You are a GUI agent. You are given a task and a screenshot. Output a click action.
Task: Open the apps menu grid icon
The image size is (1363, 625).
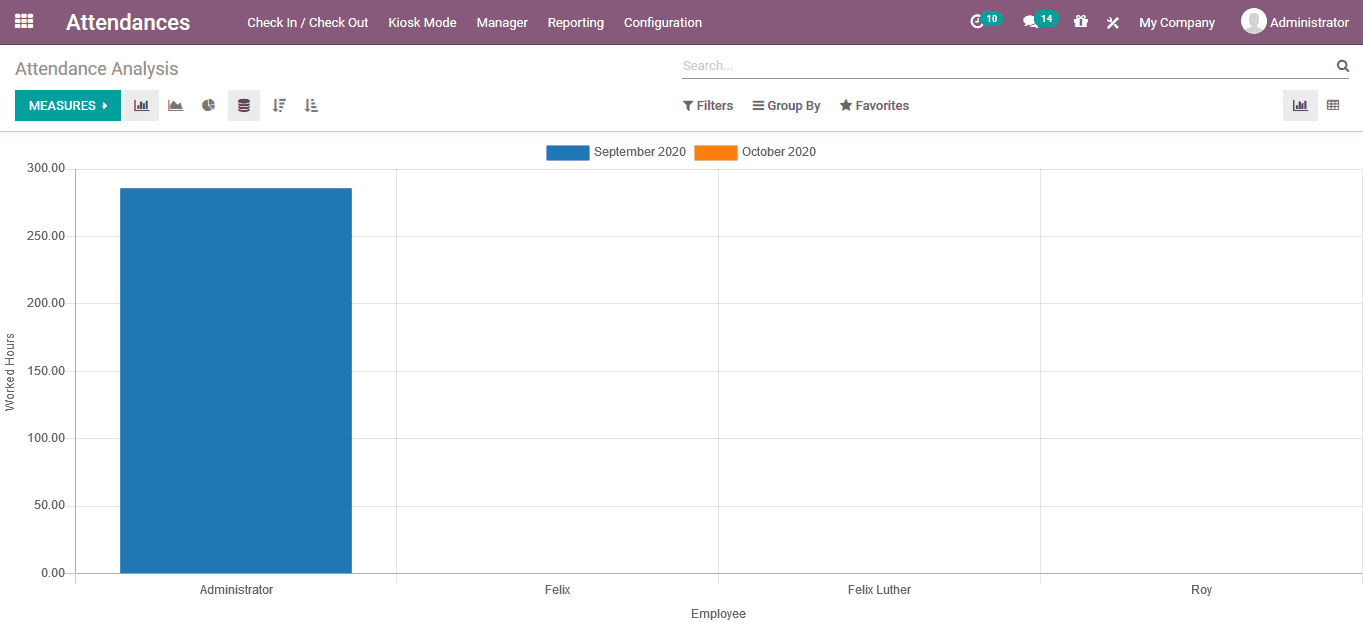(x=23, y=21)
